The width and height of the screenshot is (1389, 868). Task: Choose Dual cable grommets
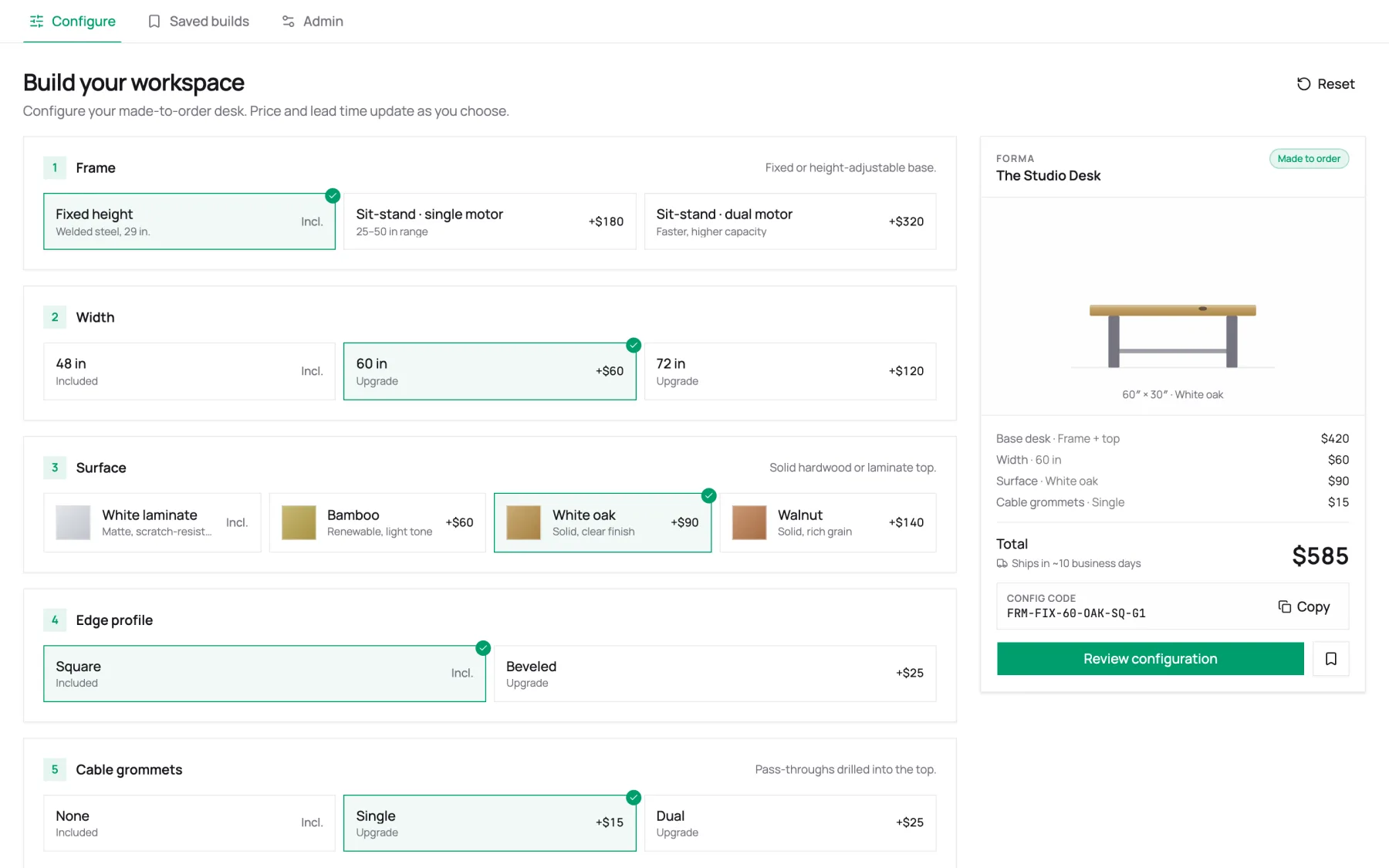[x=790, y=823]
